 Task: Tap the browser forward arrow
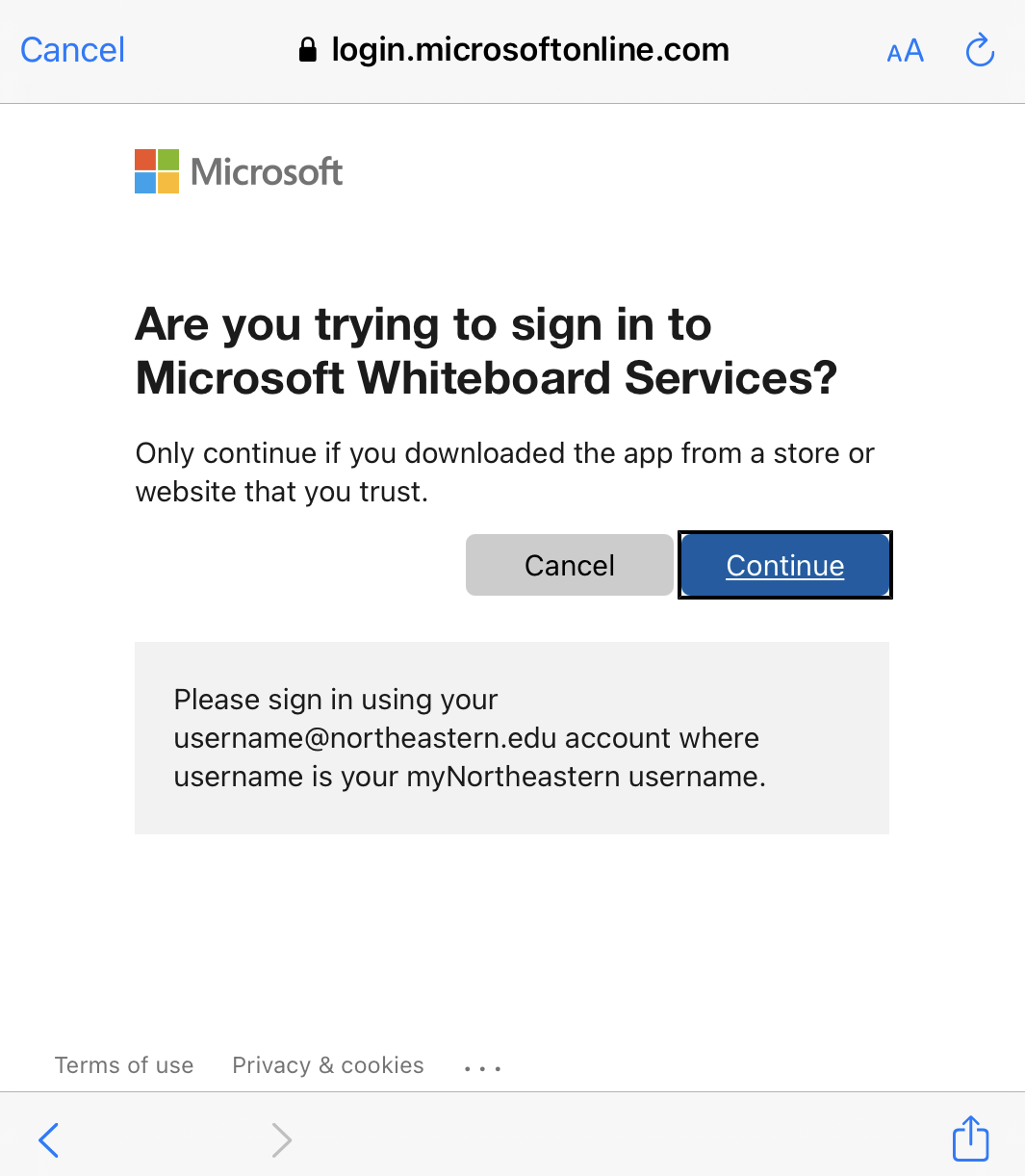[281, 1140]
